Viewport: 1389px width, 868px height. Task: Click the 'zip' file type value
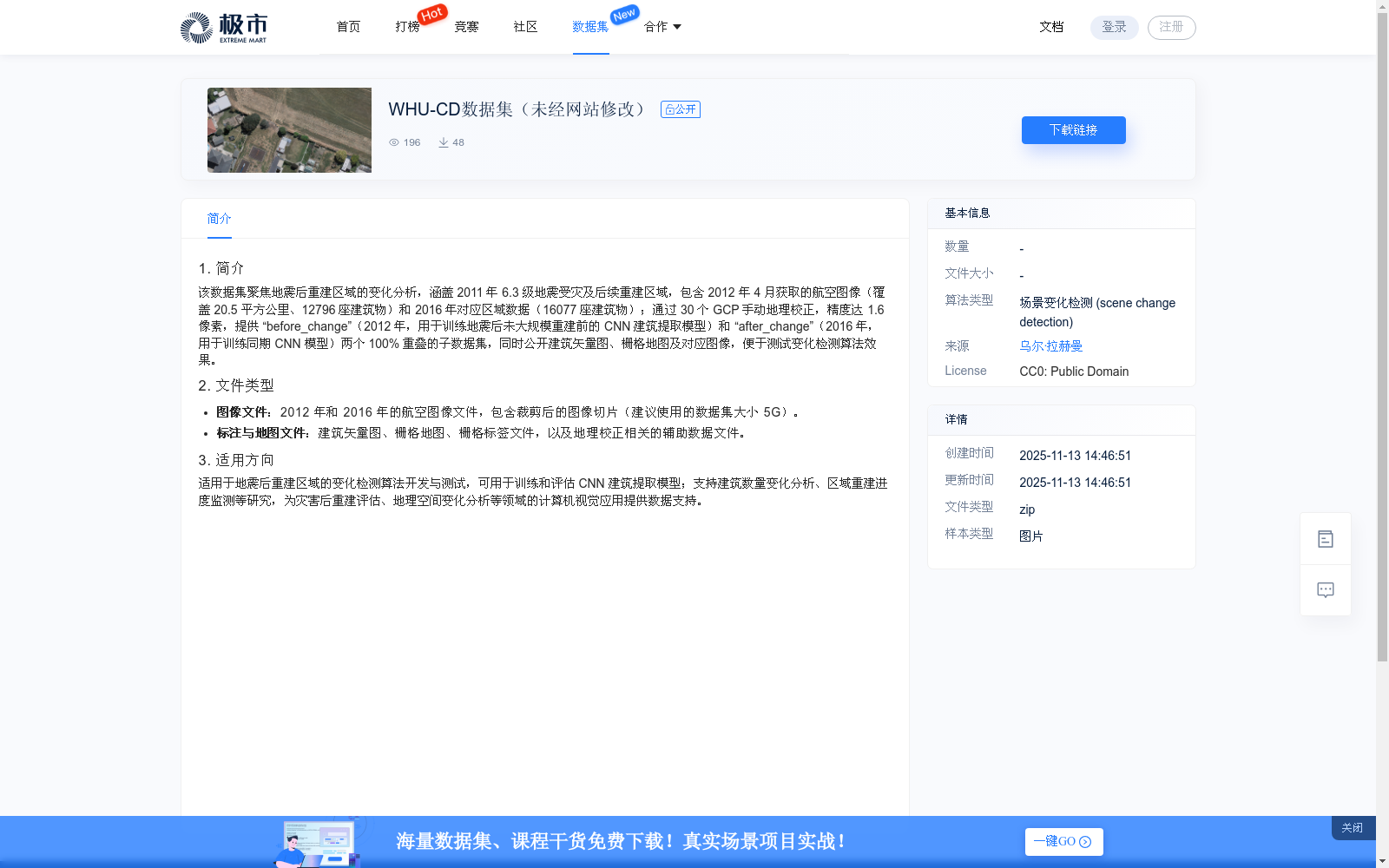(x=1027, y=510)
